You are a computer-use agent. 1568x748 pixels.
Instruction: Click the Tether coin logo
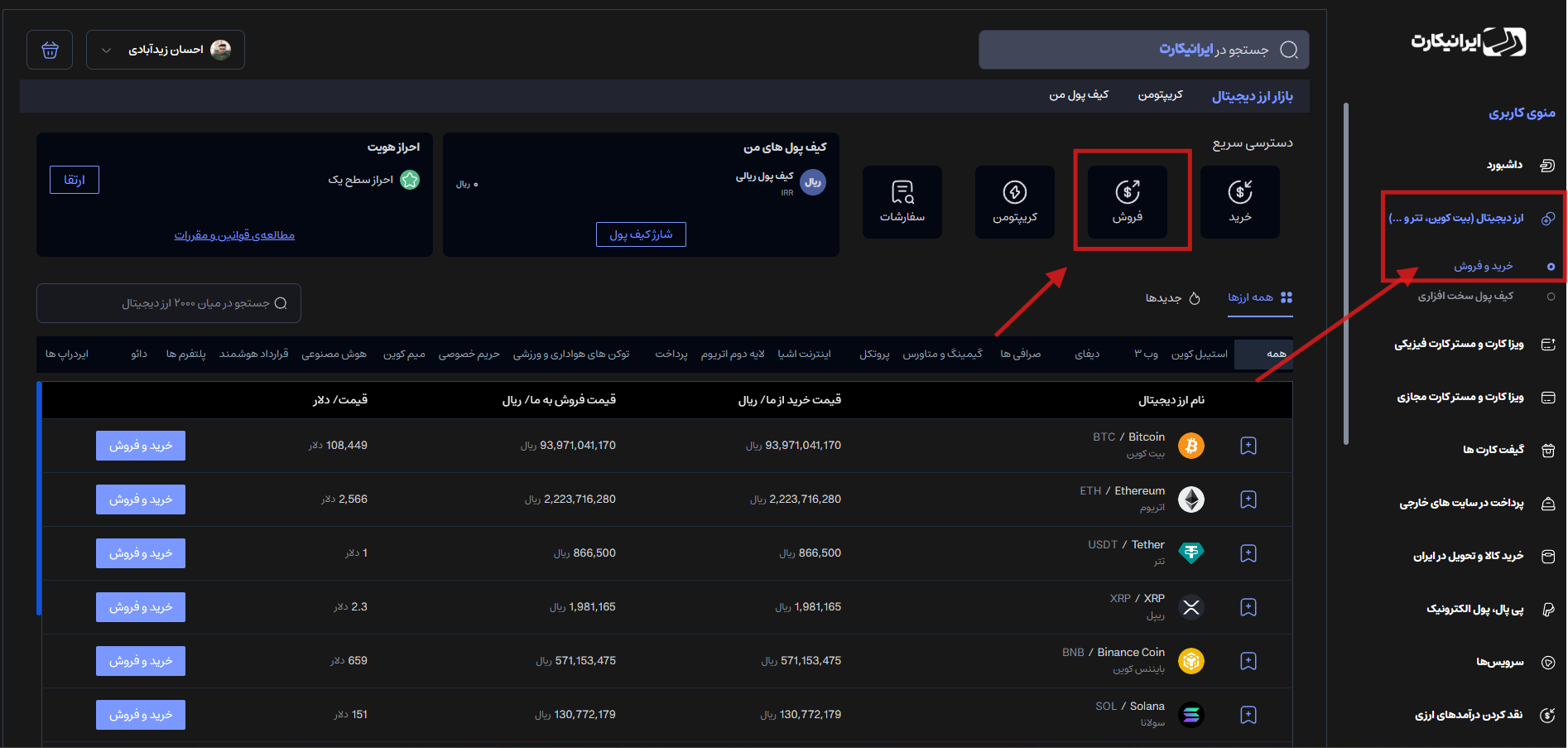click(x=1191, y=553)
